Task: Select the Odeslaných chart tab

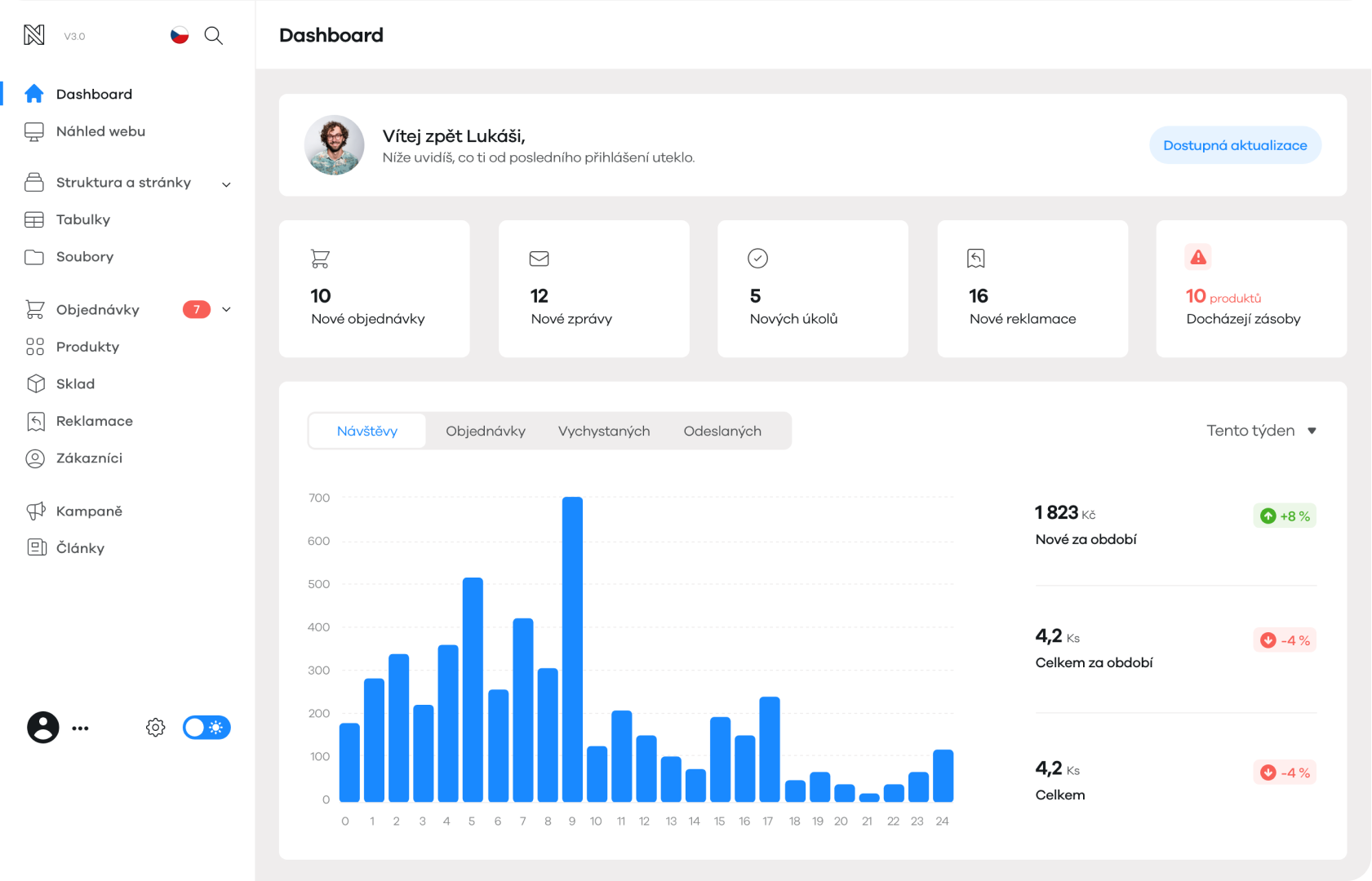Action: tap(722, 432)
